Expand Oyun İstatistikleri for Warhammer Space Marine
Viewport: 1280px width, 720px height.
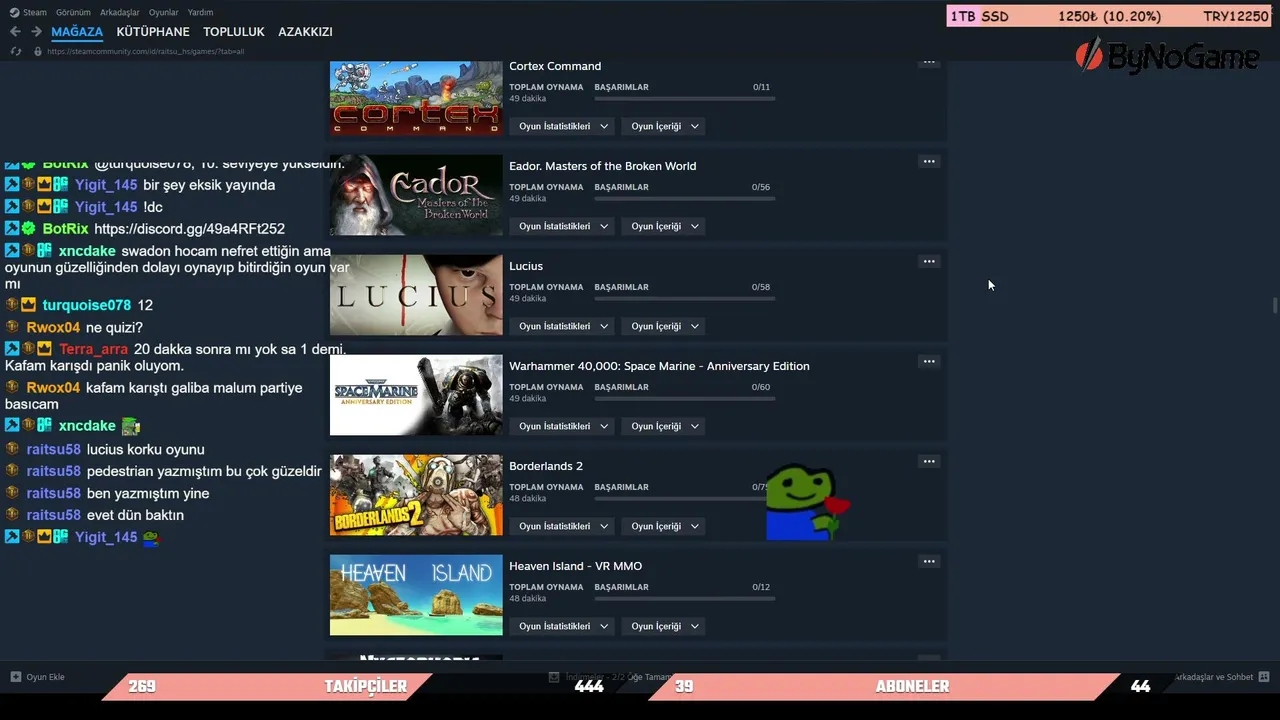pyautogui.click(x=563, y=426)
